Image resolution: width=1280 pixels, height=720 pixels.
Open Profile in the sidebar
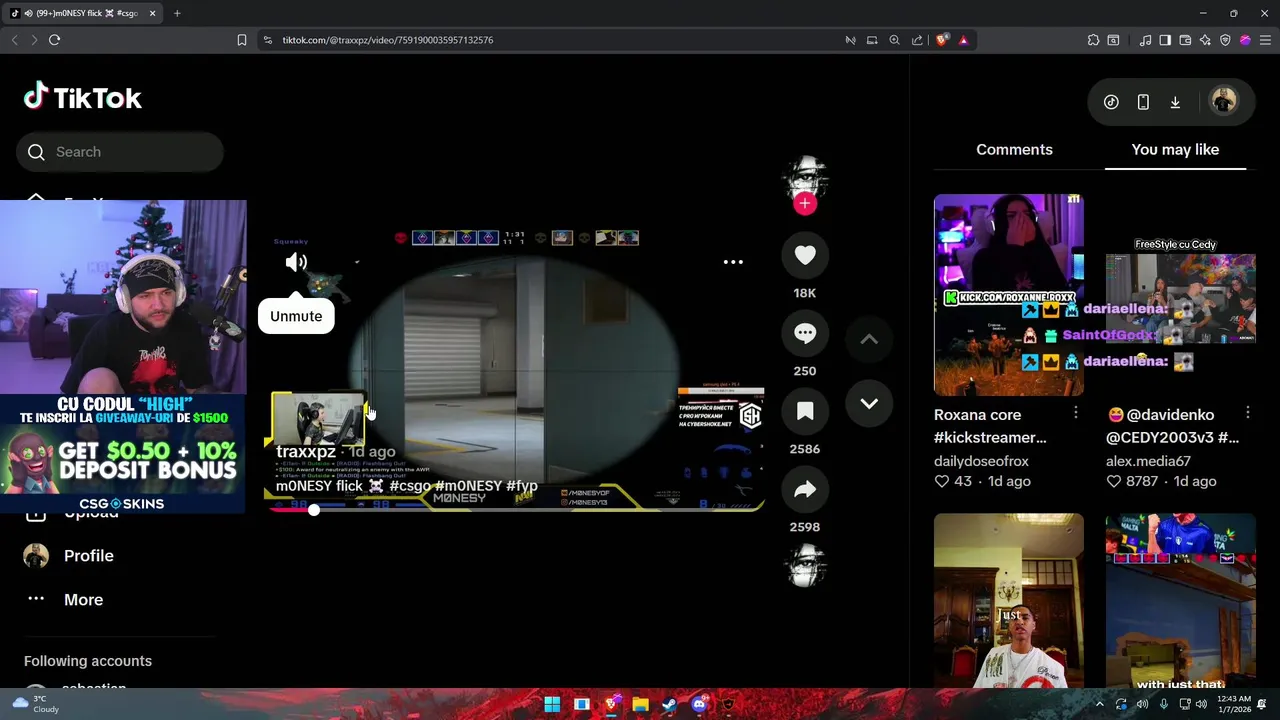(88, 556)
